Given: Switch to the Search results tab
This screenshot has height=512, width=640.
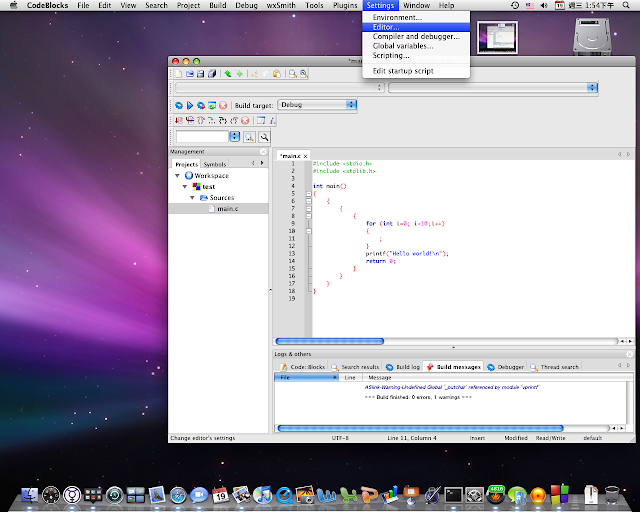Looking at the screenshot, I should coord(355,367).
